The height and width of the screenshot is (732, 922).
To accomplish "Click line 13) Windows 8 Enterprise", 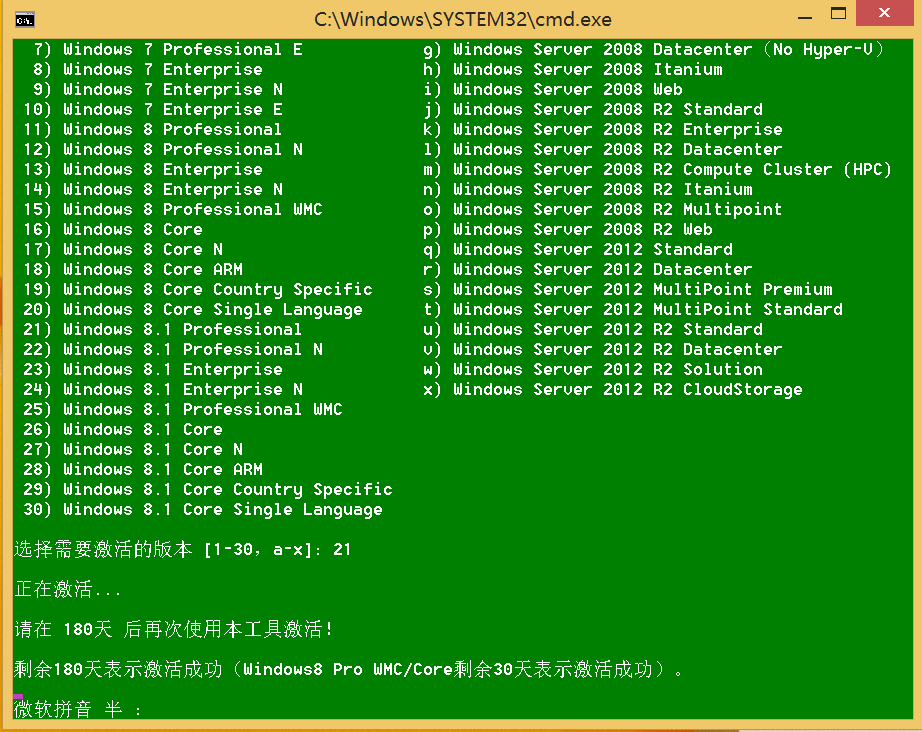I will click(143, 169).
